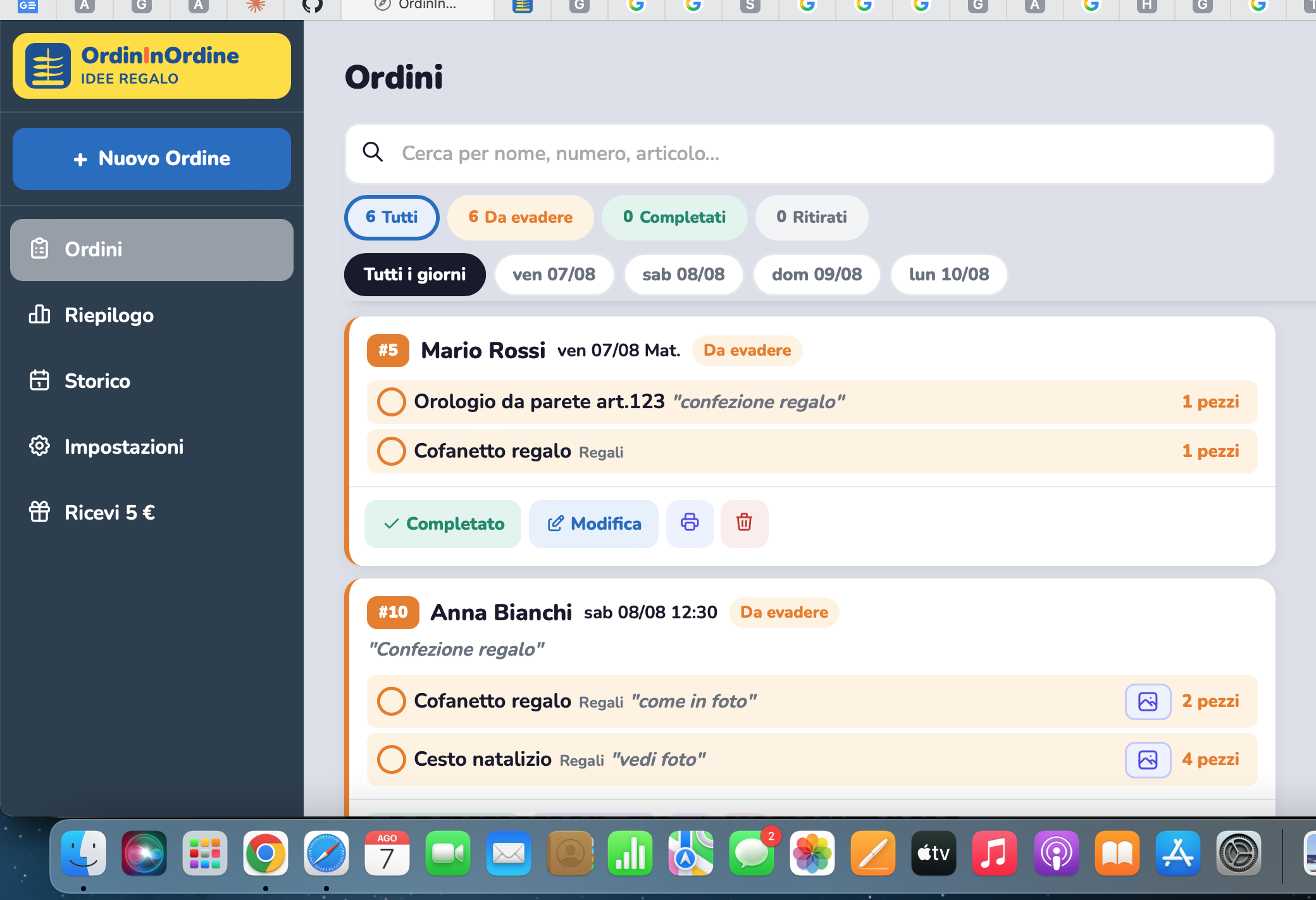
Task: Open Music app in the dock
Action: click(x=995, y=853)
